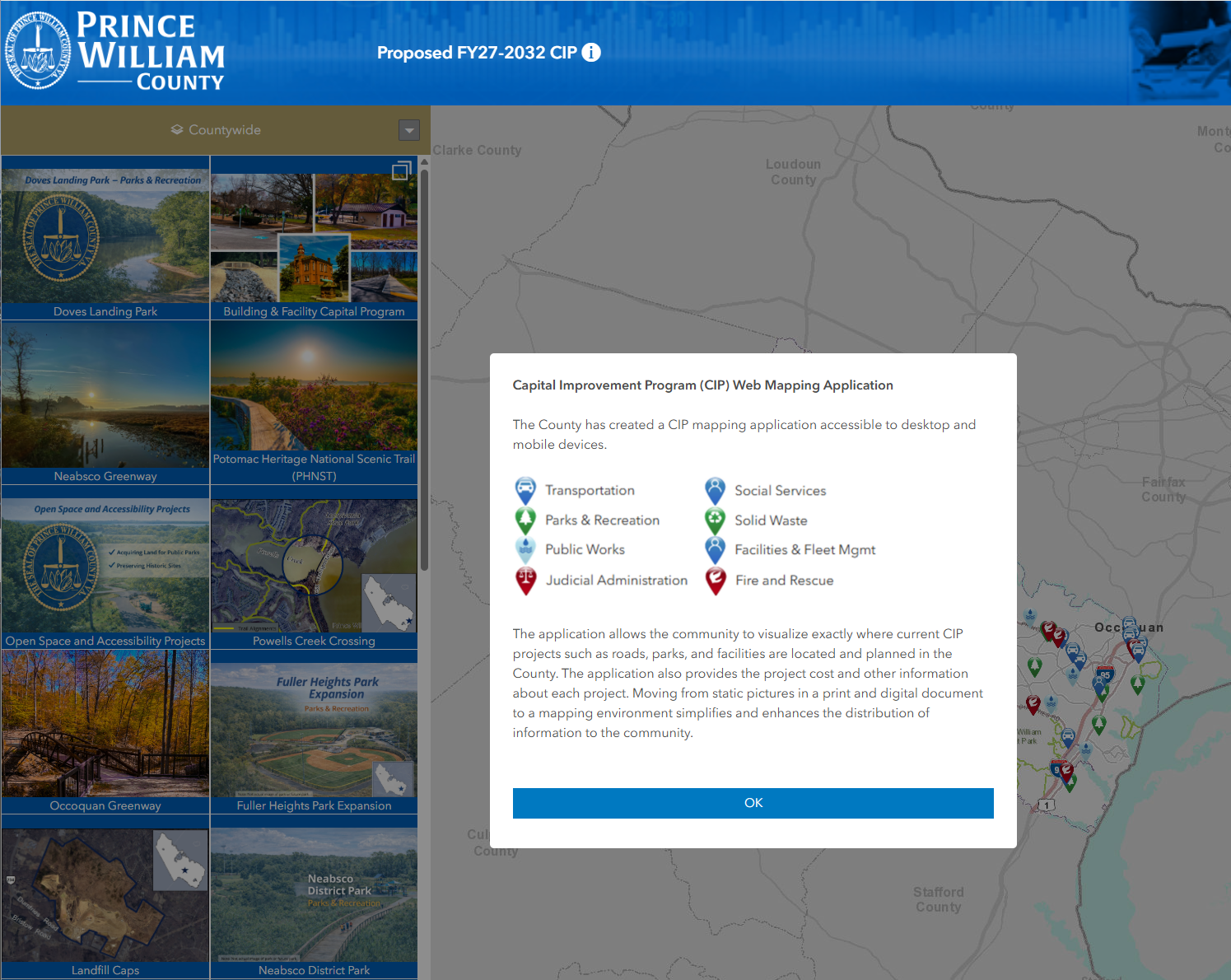
Task: Select the Judicial Administration legend pin icon
Action: [x=525, y=580]
